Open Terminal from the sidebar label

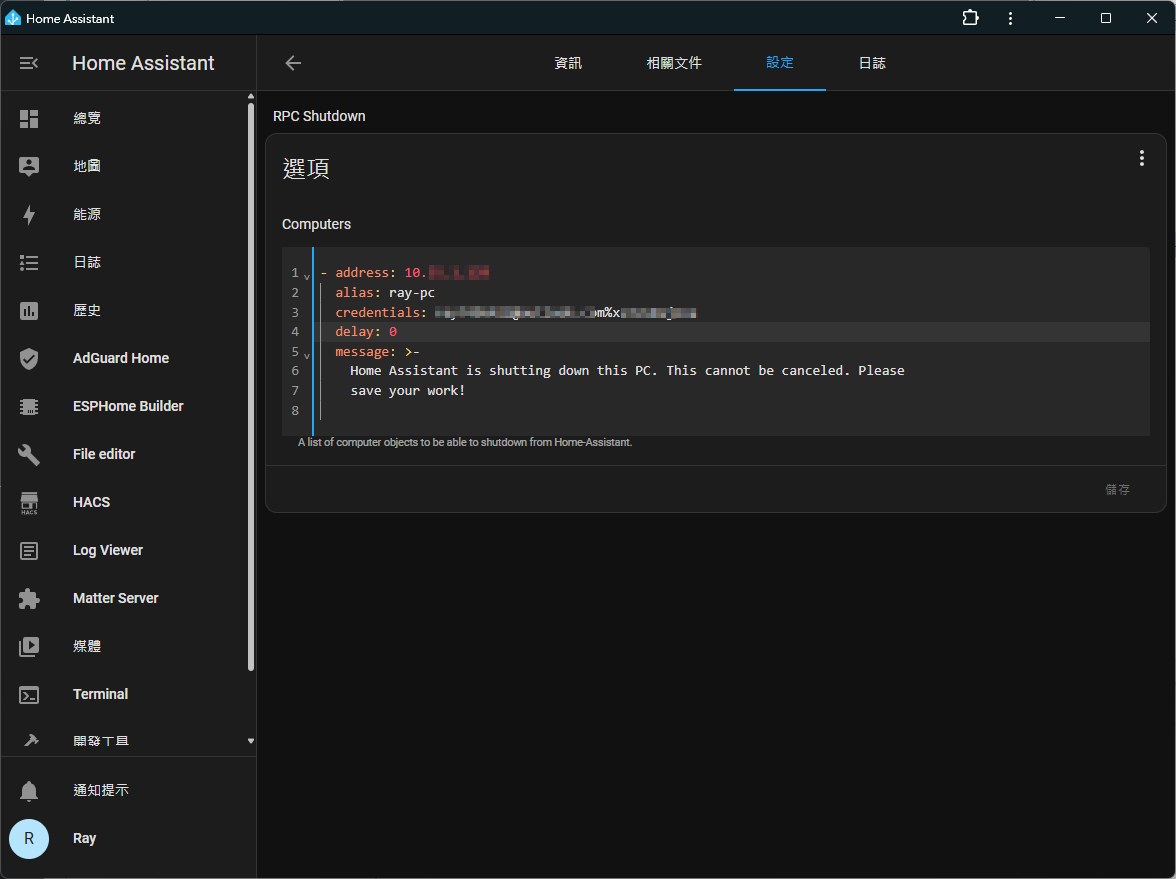pos(100,694)
